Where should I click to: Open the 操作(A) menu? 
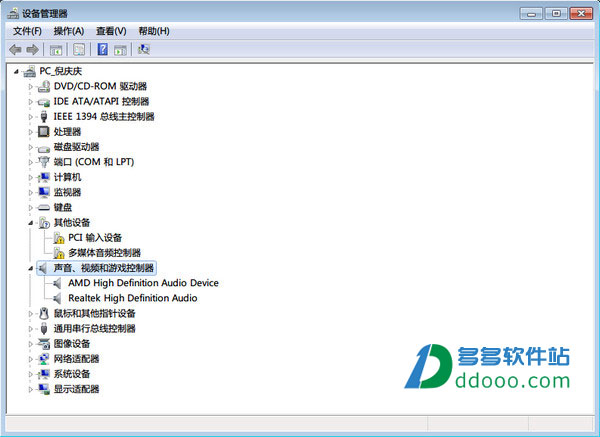[69, 31]
